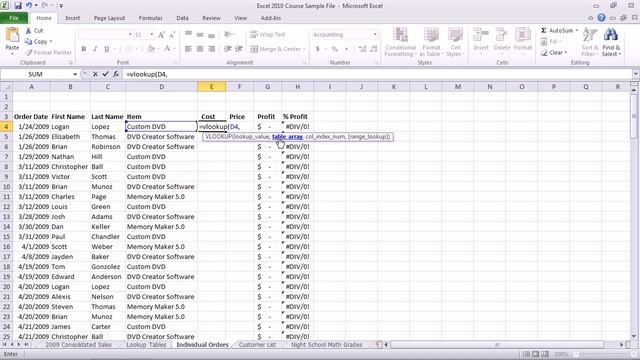Click the Increase Font Size icon

161,35
